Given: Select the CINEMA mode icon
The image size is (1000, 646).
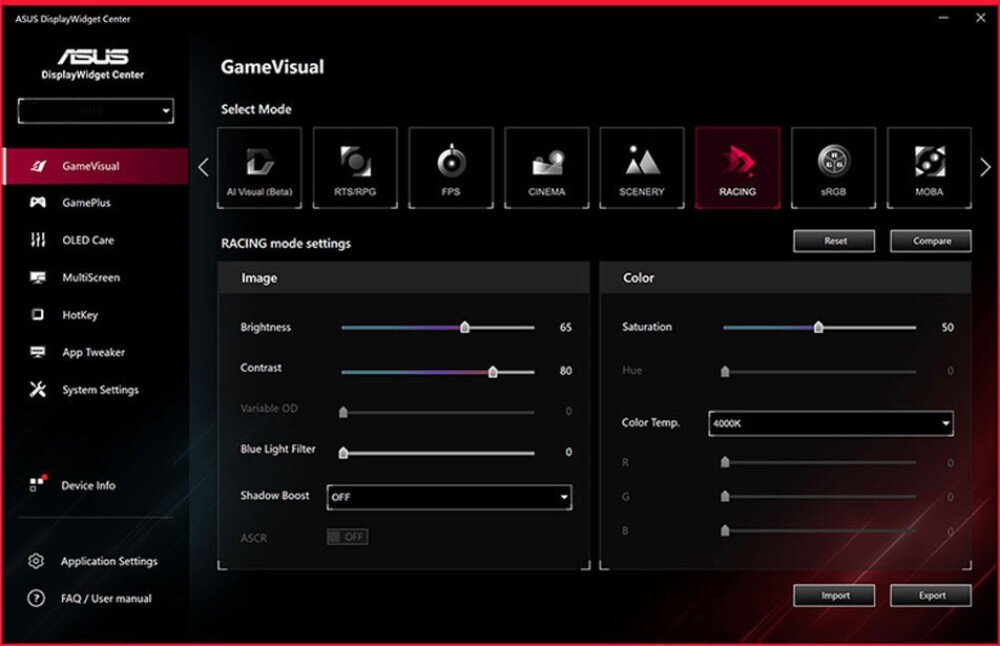Looking at the screenshot, I should (x=546, y=167).
